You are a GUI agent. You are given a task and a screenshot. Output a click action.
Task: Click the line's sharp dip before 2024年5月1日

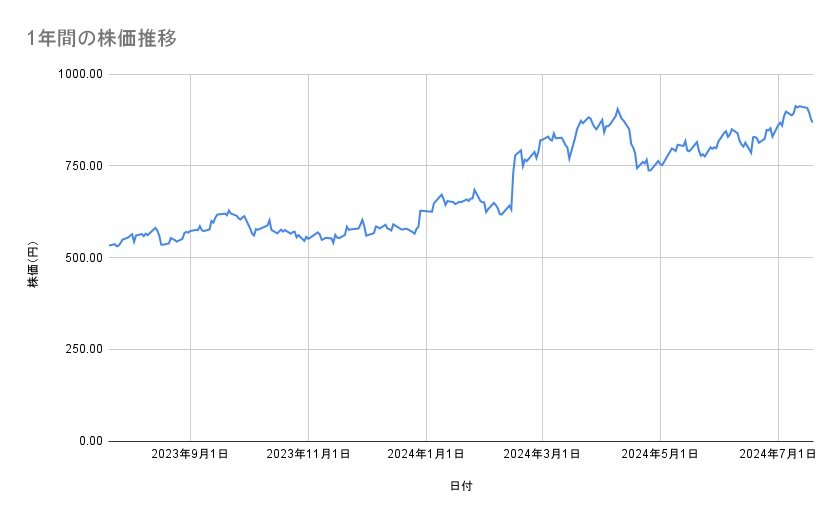637,167
